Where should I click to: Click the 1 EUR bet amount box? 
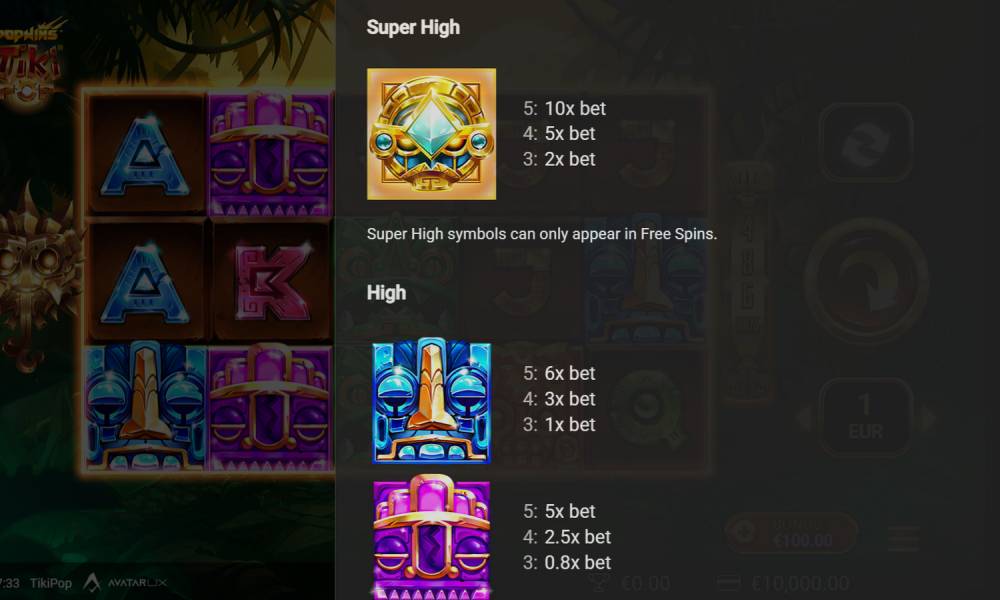pyautogui.click(x=866, y=418)
